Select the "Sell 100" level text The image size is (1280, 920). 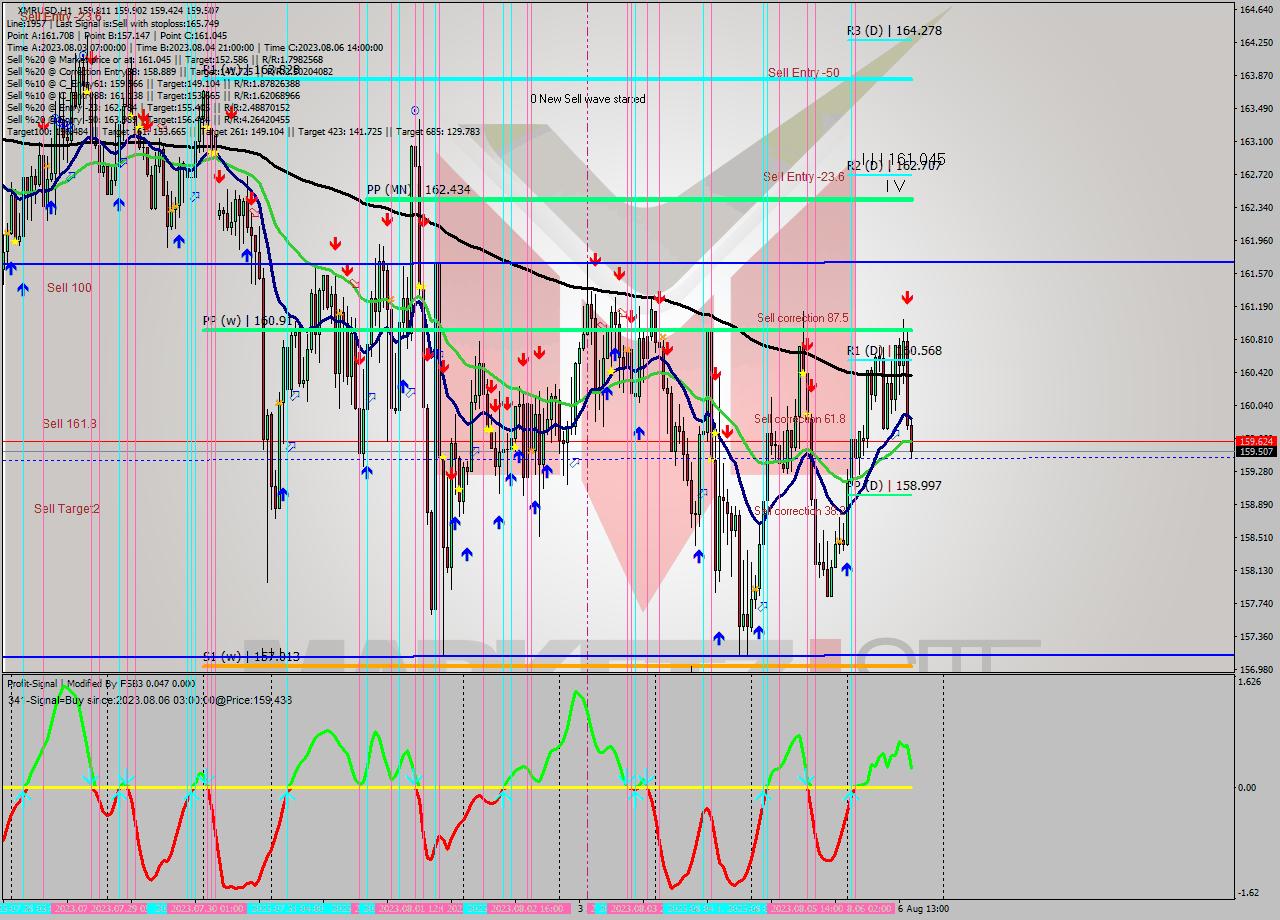[69, 288]
